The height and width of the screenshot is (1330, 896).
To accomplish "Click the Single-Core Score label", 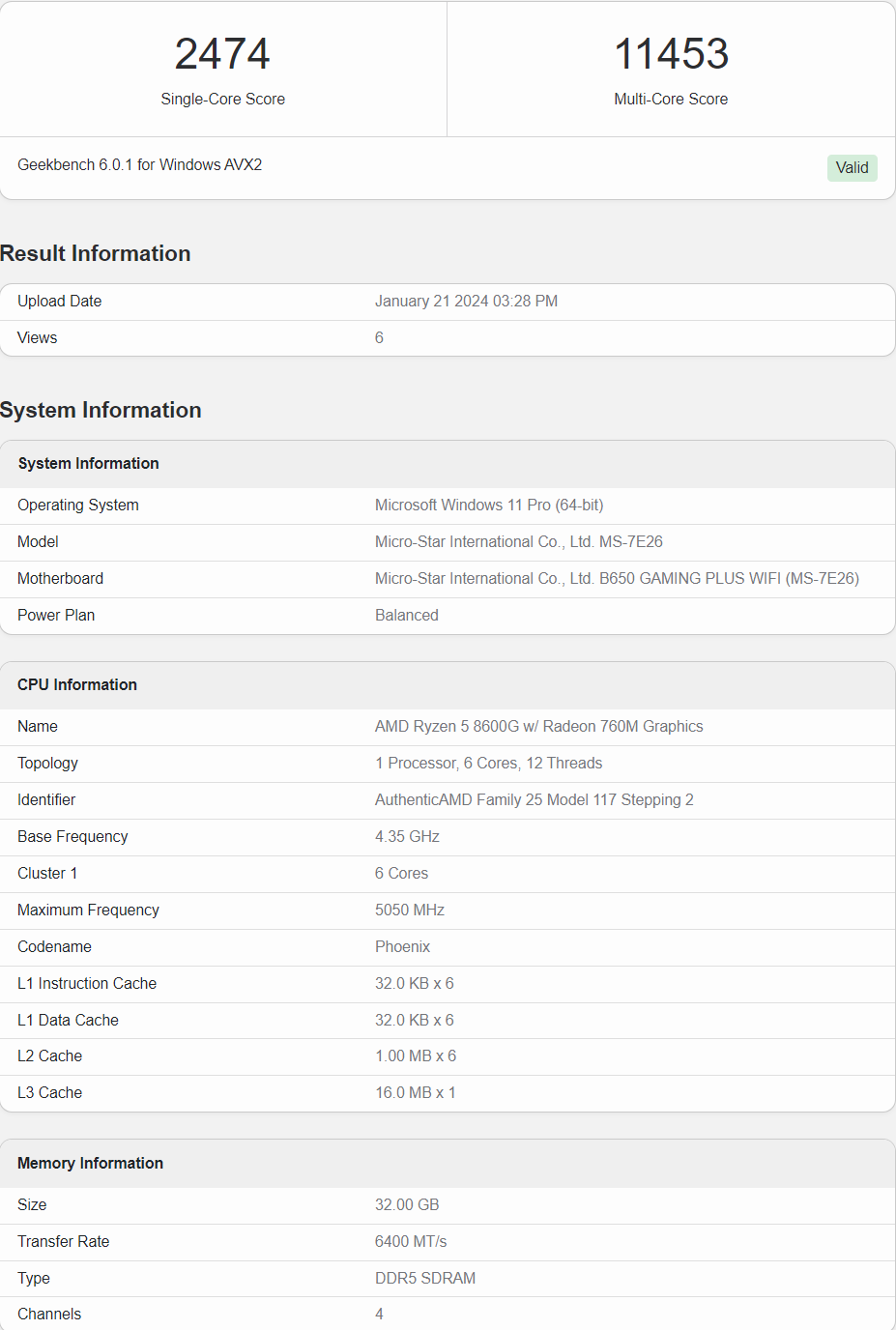I will pos(222,100).
